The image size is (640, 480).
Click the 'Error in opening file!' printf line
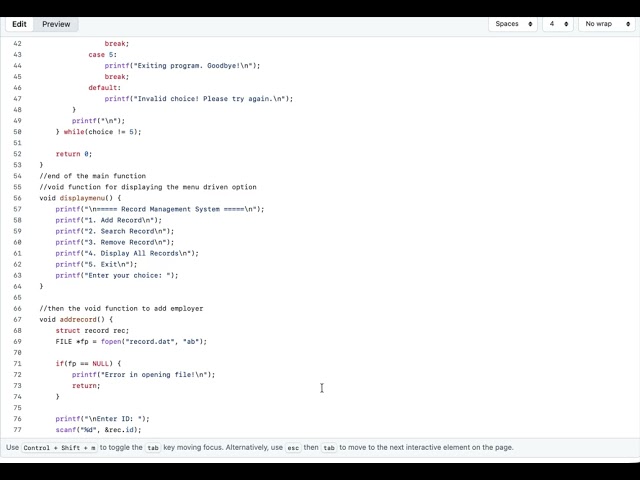143,375
